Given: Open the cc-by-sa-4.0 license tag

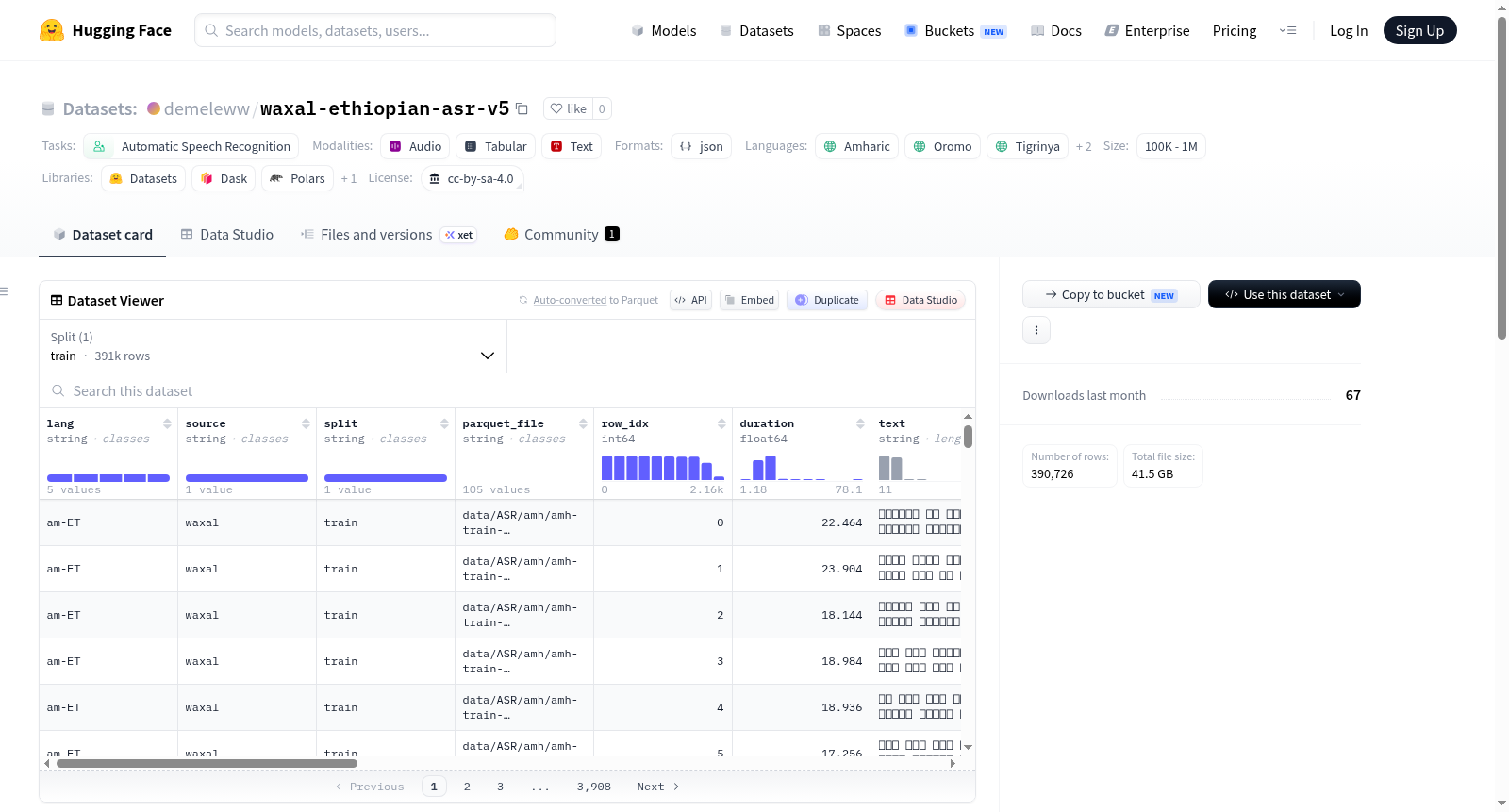Looking at the screenshot, I should [x=472, y=178].
